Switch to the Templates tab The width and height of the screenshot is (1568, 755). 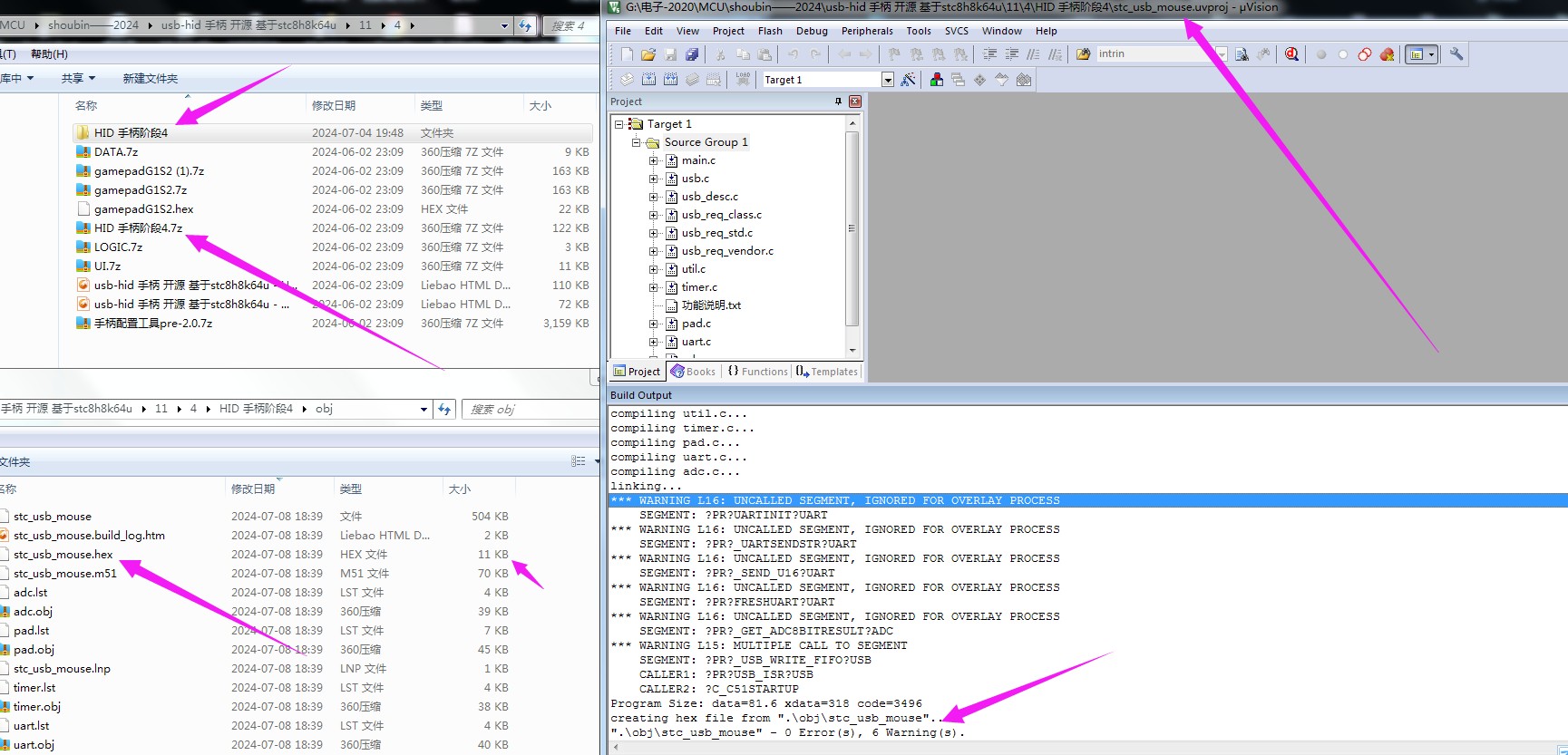coord(827,372)
